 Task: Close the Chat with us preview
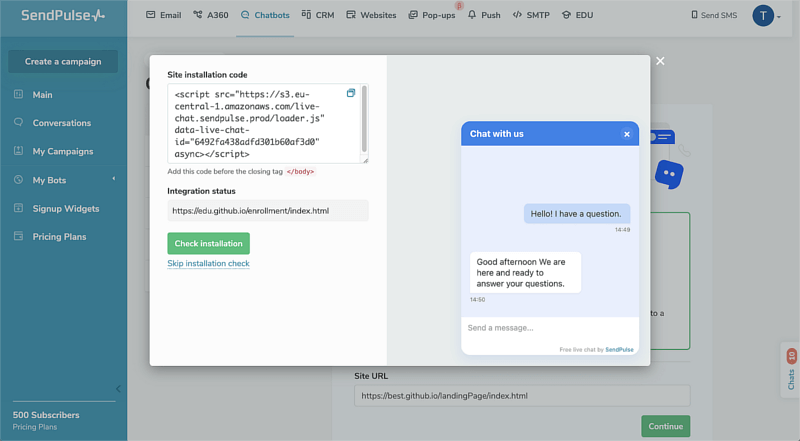[627, 134]
